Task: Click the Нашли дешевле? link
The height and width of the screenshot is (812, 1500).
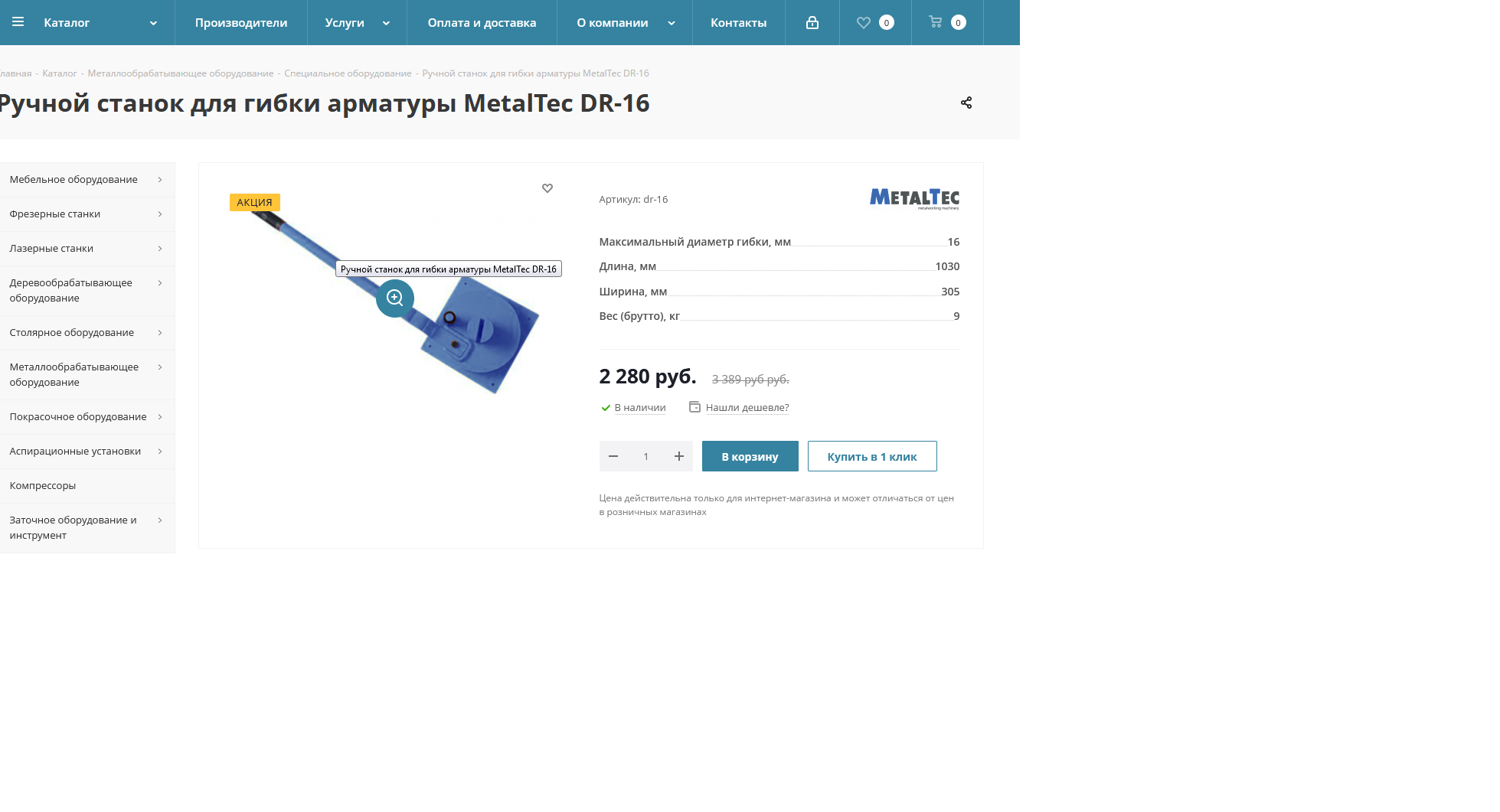Action: pos(747,408)
